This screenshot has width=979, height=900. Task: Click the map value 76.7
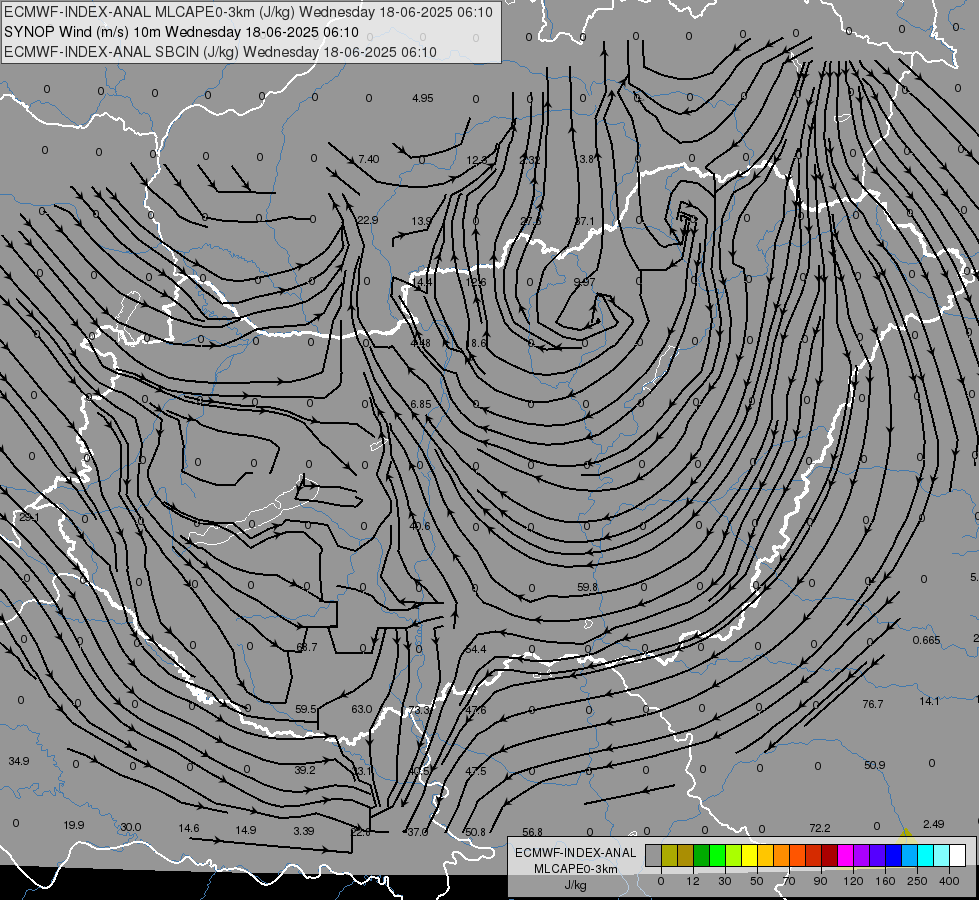(x=873, y=704)
